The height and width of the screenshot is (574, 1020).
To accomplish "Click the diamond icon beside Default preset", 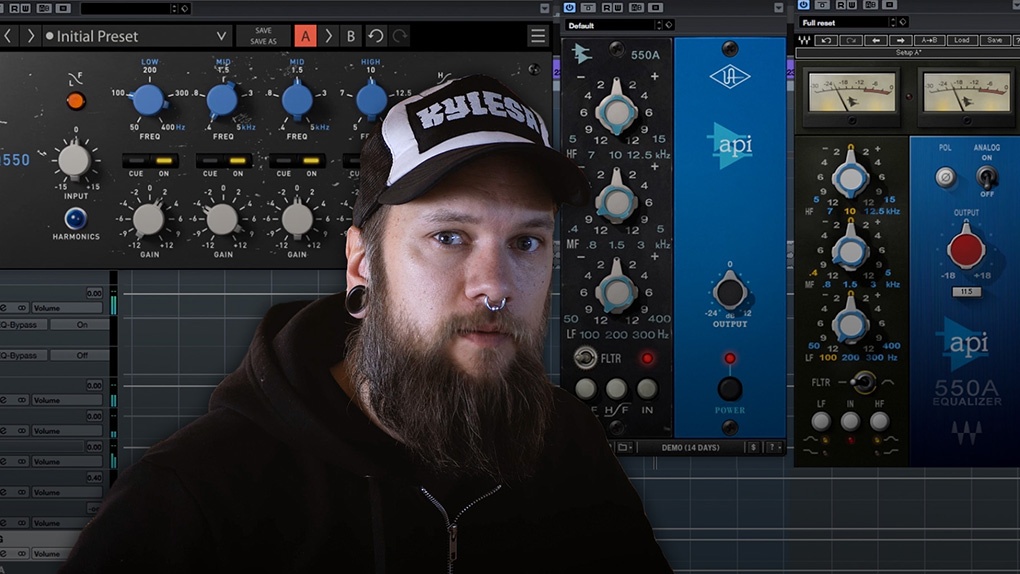I will [668, 25].
